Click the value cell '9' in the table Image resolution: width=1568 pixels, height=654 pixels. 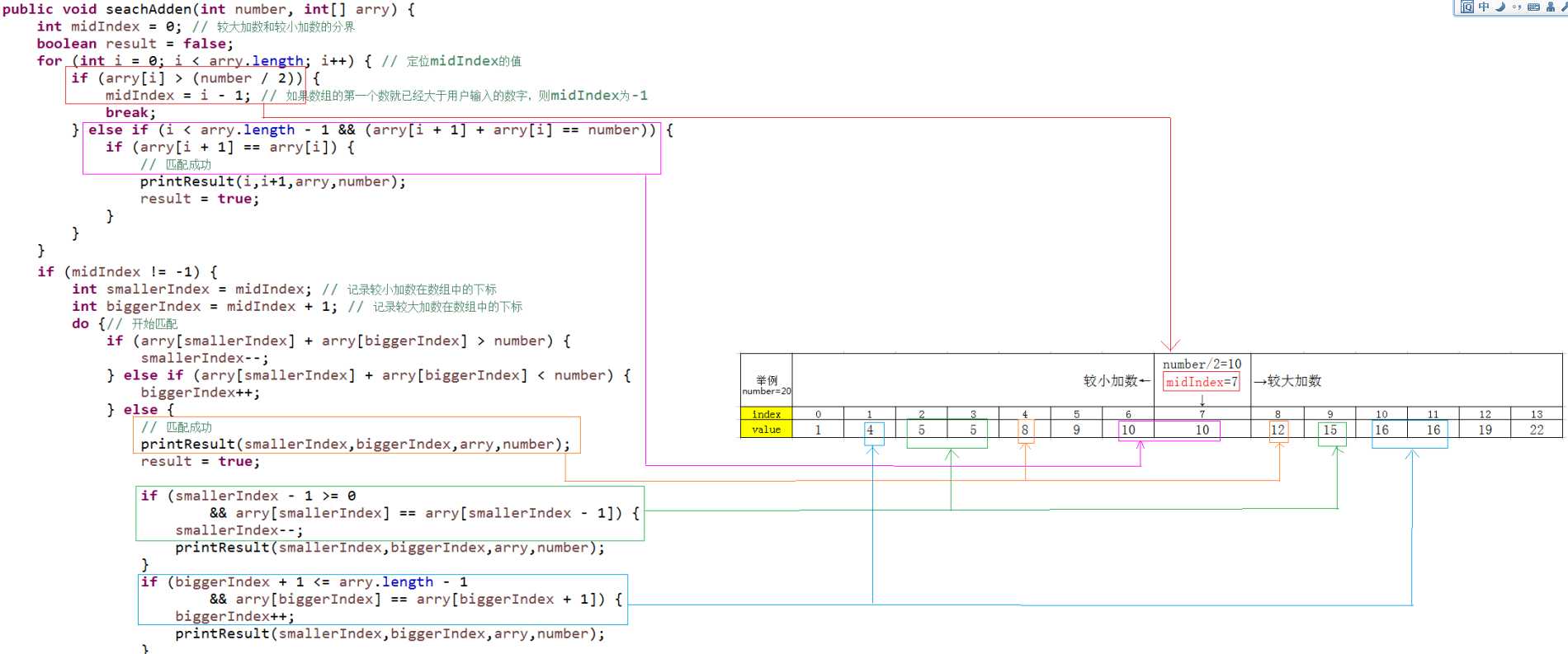[1076, 430]
